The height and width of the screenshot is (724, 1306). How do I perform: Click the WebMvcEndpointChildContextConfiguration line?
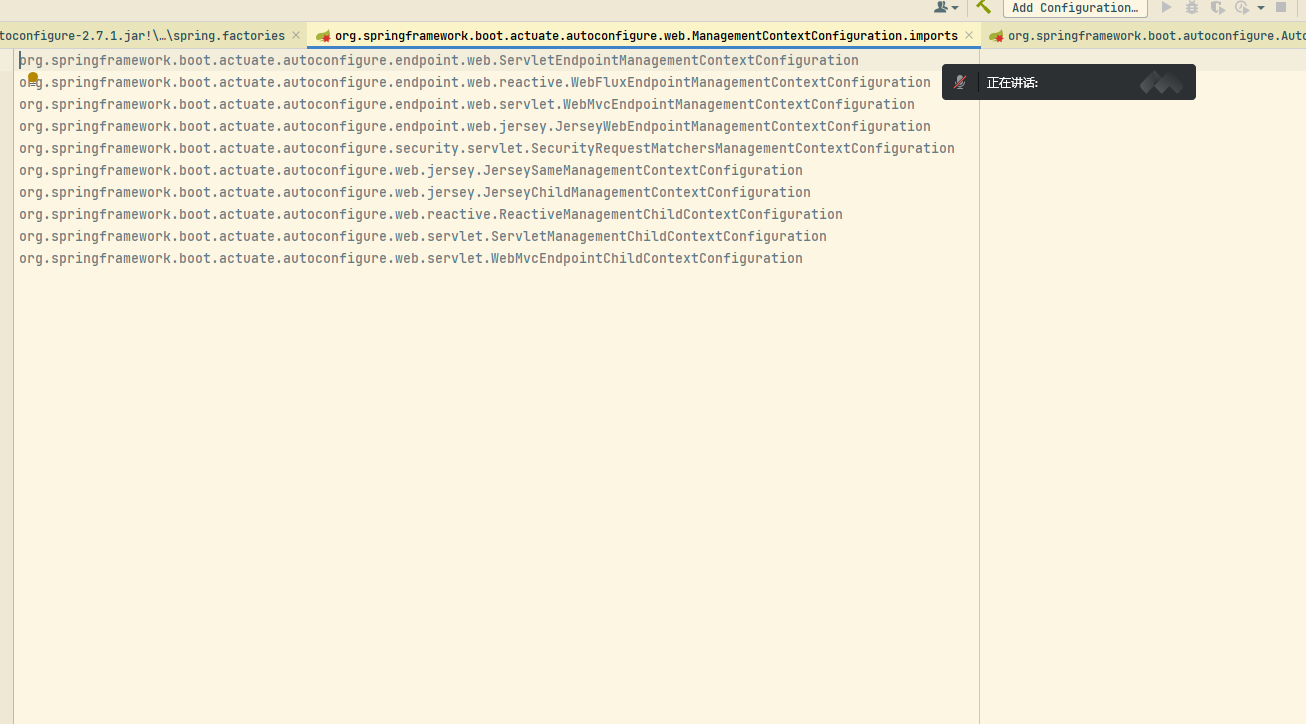(410, 258)
